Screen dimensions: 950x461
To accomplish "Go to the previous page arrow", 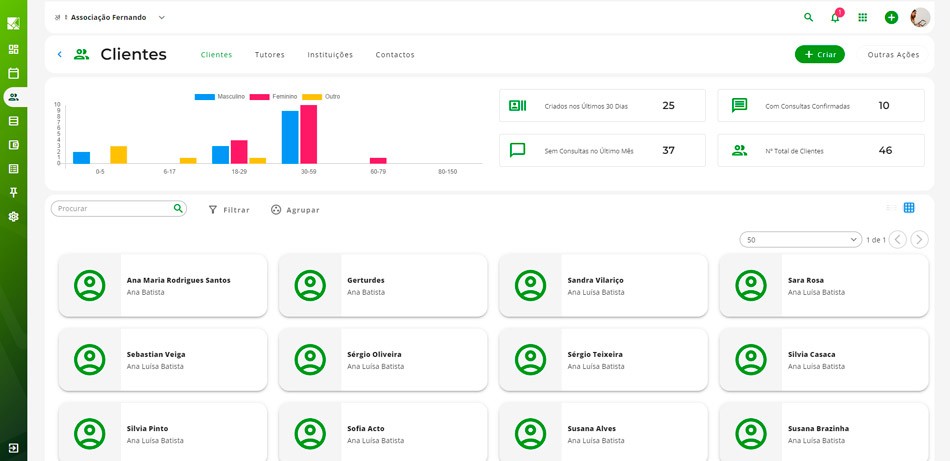I will coord(897,240).
